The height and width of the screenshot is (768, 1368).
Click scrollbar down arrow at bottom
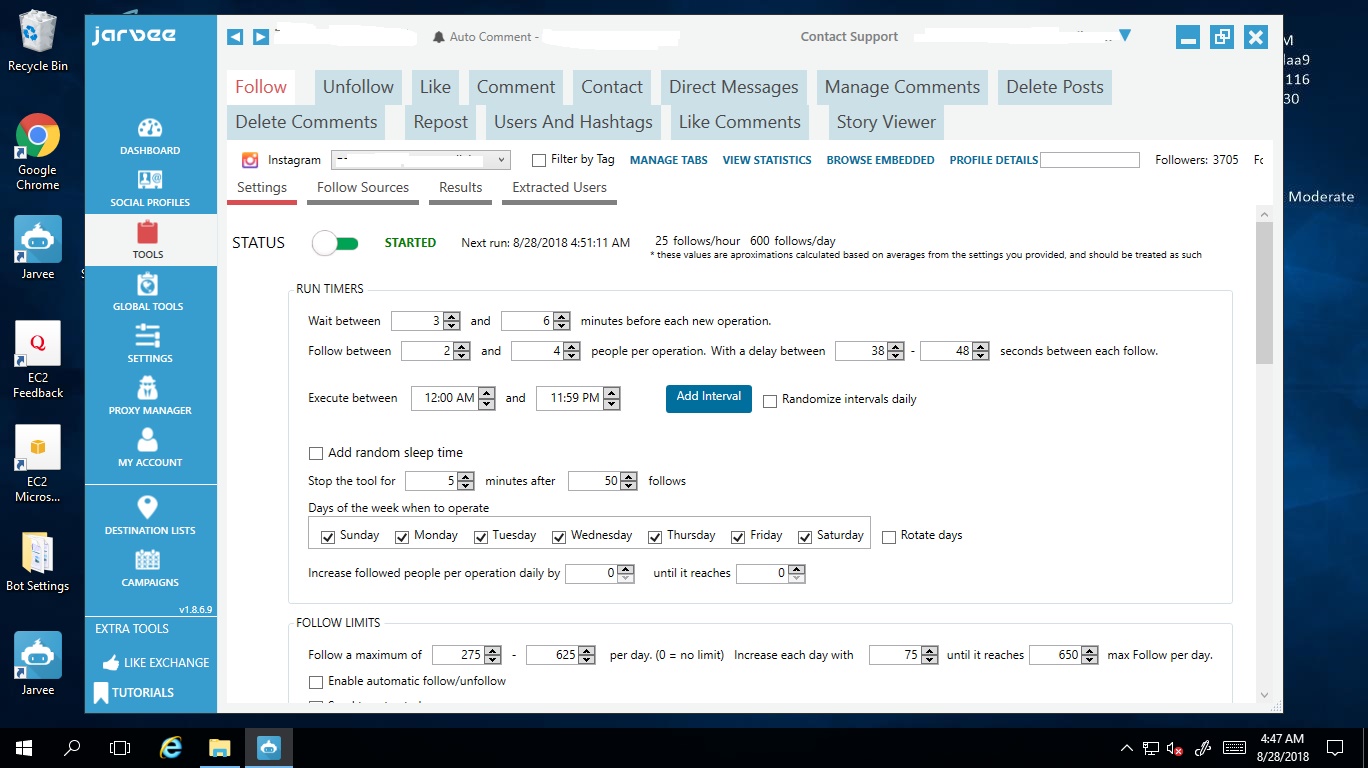click(1263, 695)
